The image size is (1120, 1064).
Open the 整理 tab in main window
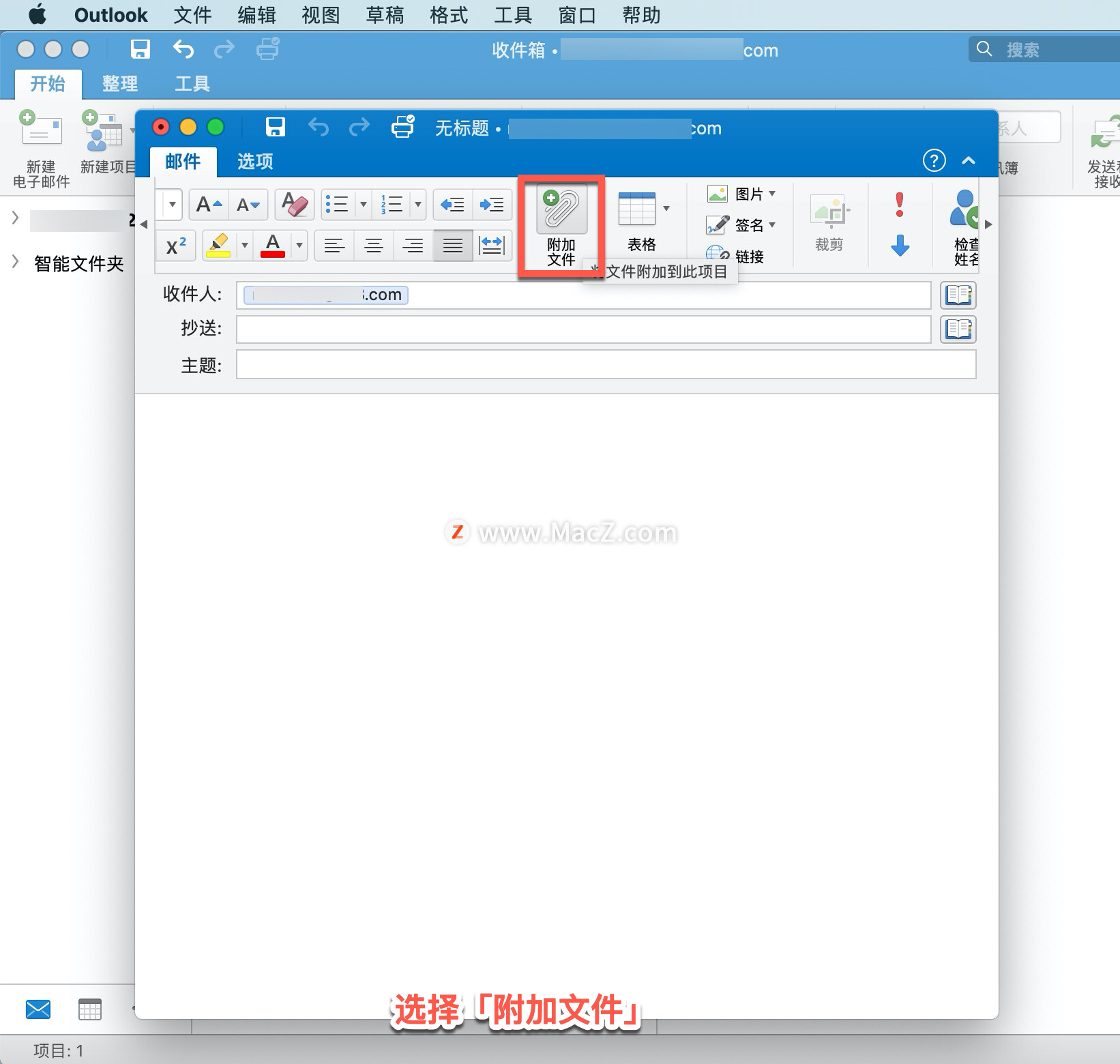click(120, 84)
